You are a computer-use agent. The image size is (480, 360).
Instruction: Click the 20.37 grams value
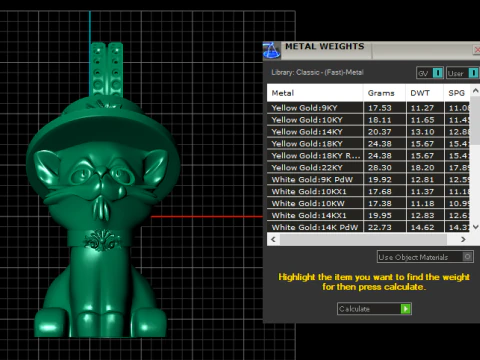(x=380, y=132)
